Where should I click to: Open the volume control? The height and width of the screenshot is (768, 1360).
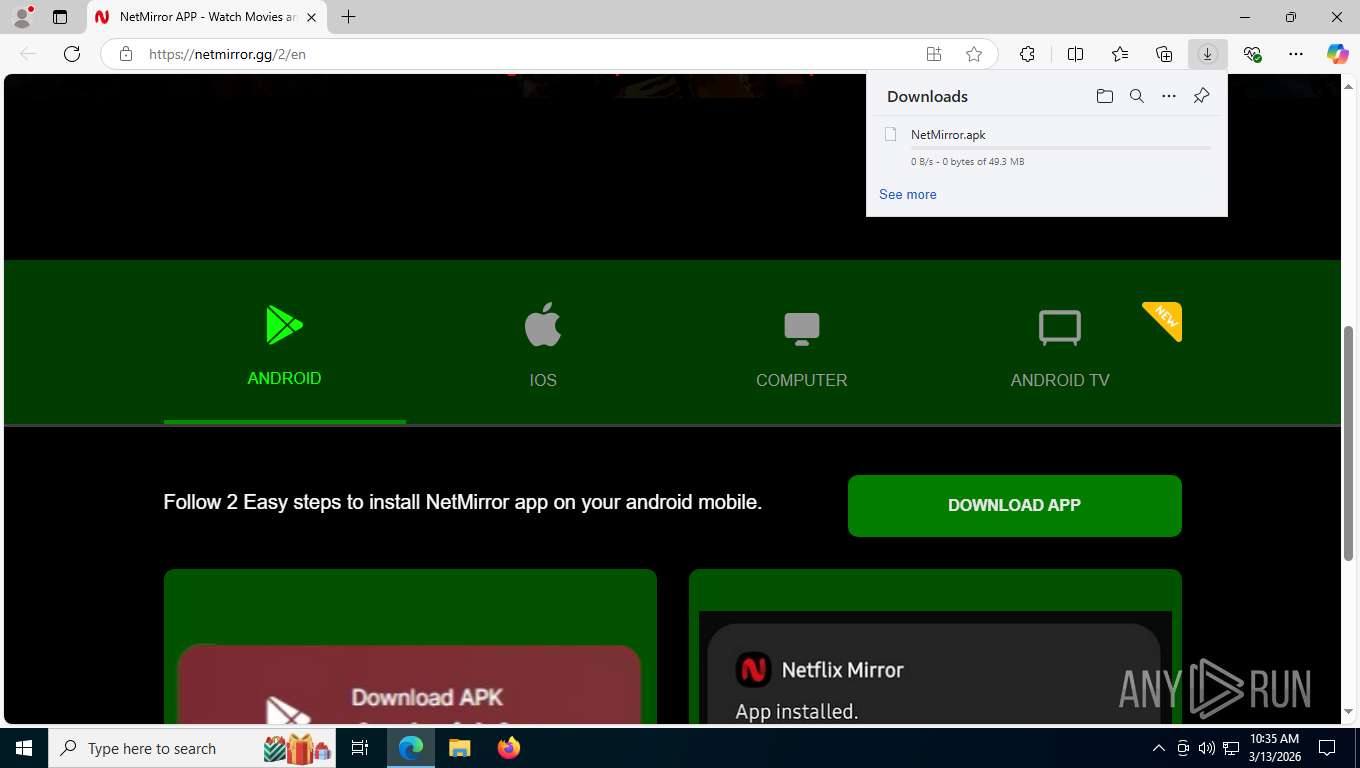tap(1207, 748)
